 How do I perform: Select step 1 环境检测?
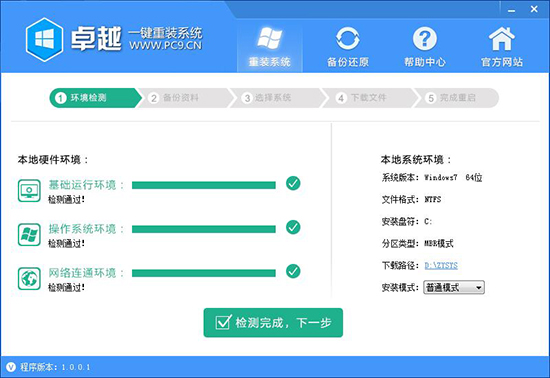click(95, 98)
